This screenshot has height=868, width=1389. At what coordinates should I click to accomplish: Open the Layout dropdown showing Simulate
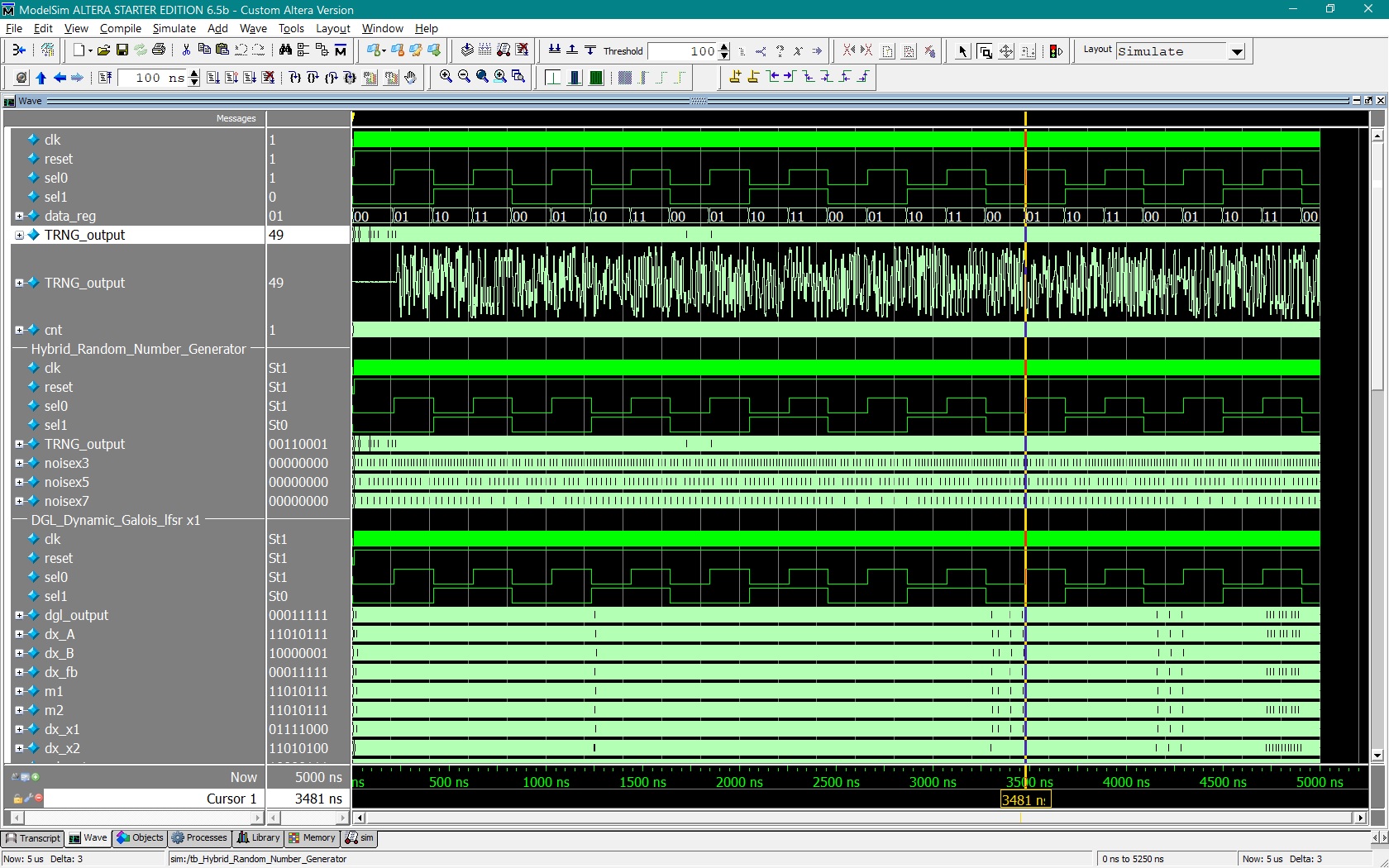tap(1237, 50)
